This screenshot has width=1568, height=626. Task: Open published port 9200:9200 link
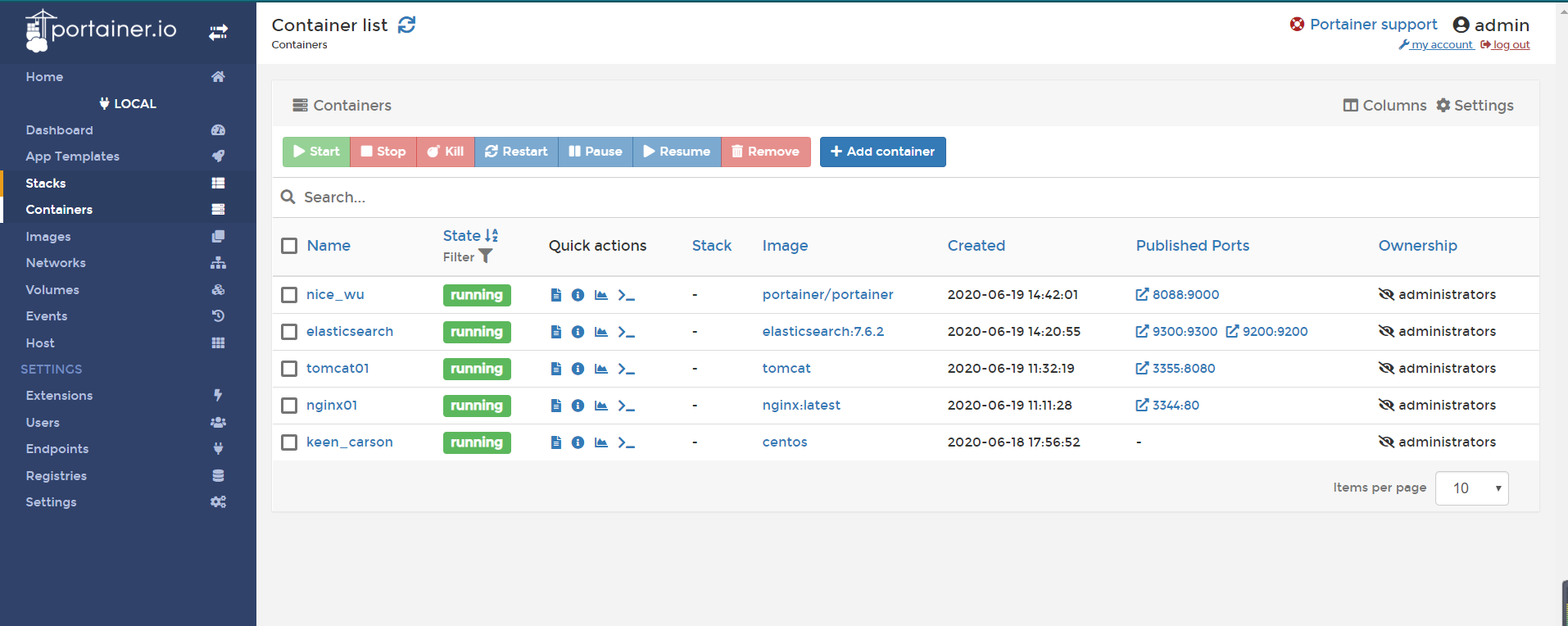pos(1267,332)
